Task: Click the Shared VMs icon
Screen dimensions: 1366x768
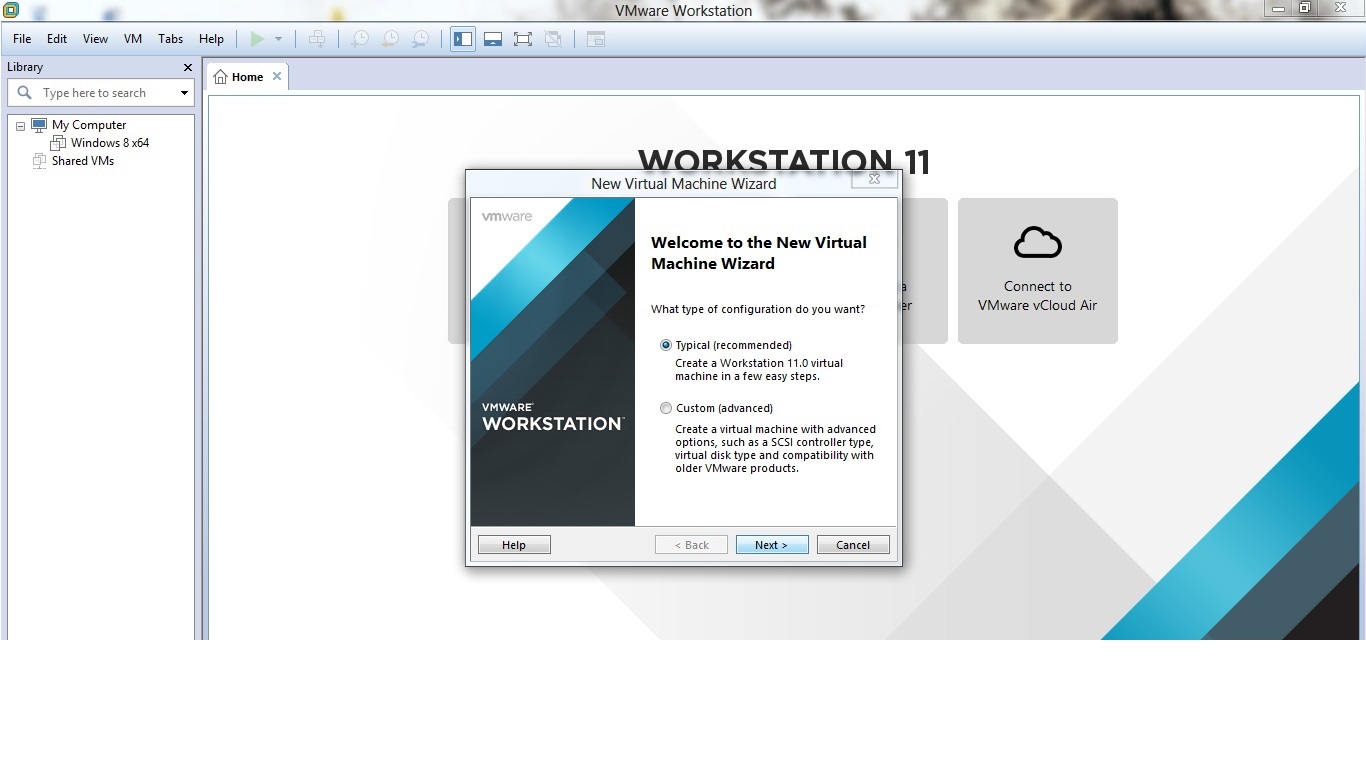Action: pos(39,161)
